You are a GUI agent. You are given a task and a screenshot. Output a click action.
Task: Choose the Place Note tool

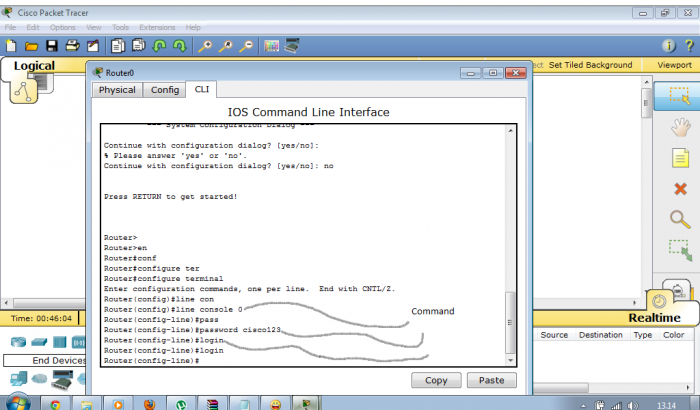click(680, 158)
